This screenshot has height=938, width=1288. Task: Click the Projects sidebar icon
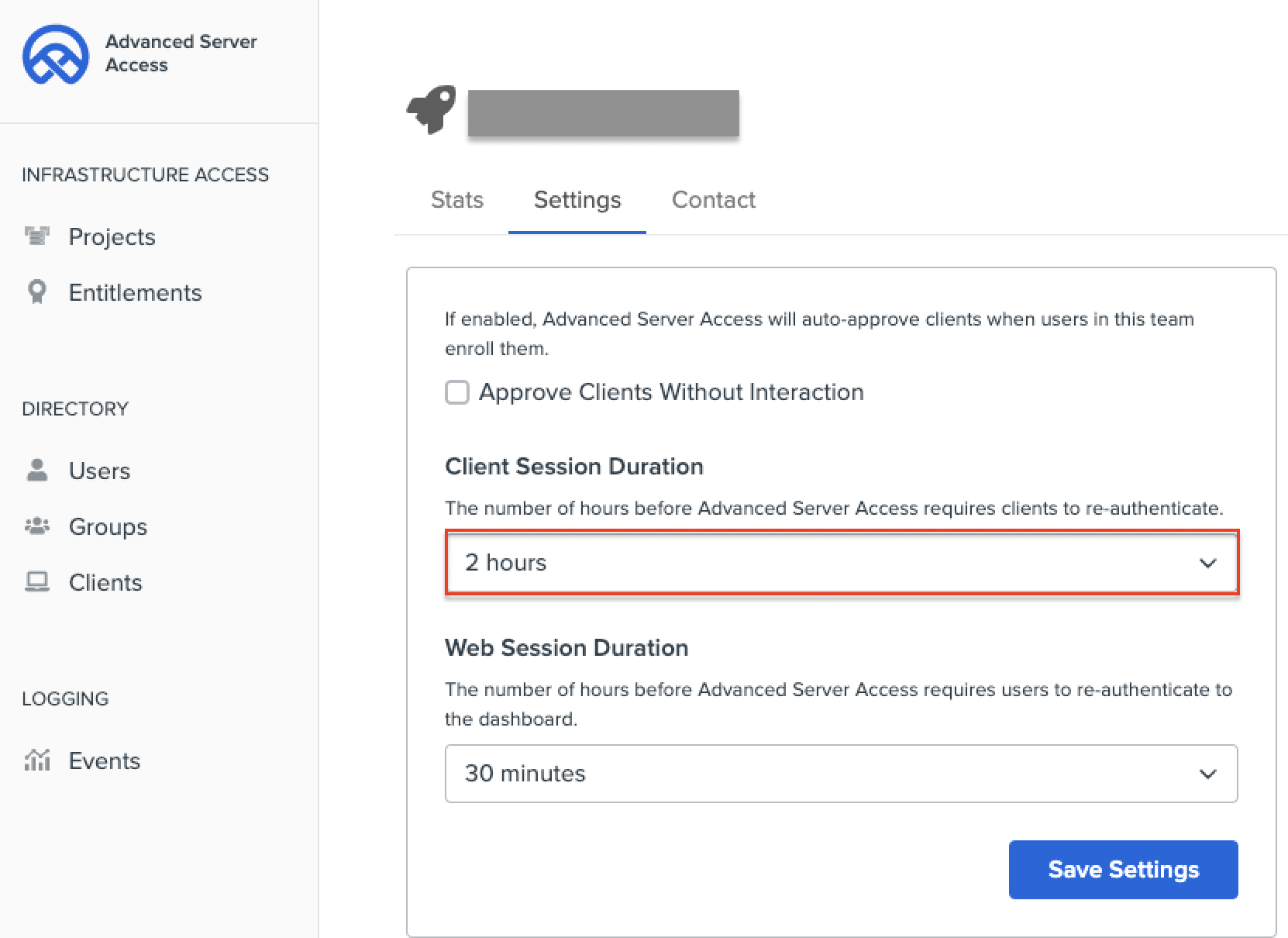tap(36, 236)
